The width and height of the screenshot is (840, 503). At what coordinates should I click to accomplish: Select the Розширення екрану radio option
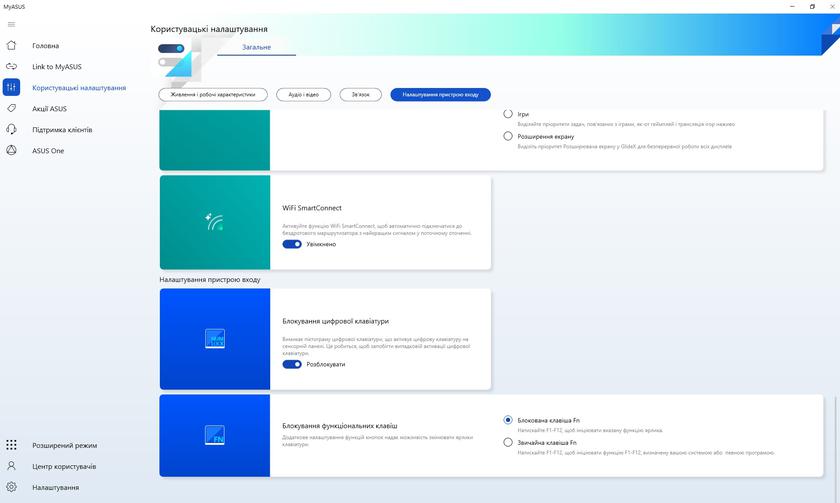coord(508,136)
